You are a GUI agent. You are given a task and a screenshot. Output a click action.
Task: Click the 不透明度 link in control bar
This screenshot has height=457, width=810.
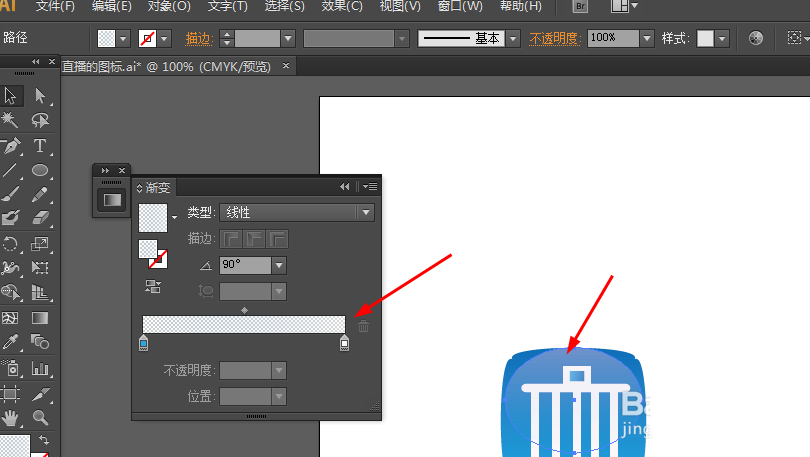click(x=555, y=38)
